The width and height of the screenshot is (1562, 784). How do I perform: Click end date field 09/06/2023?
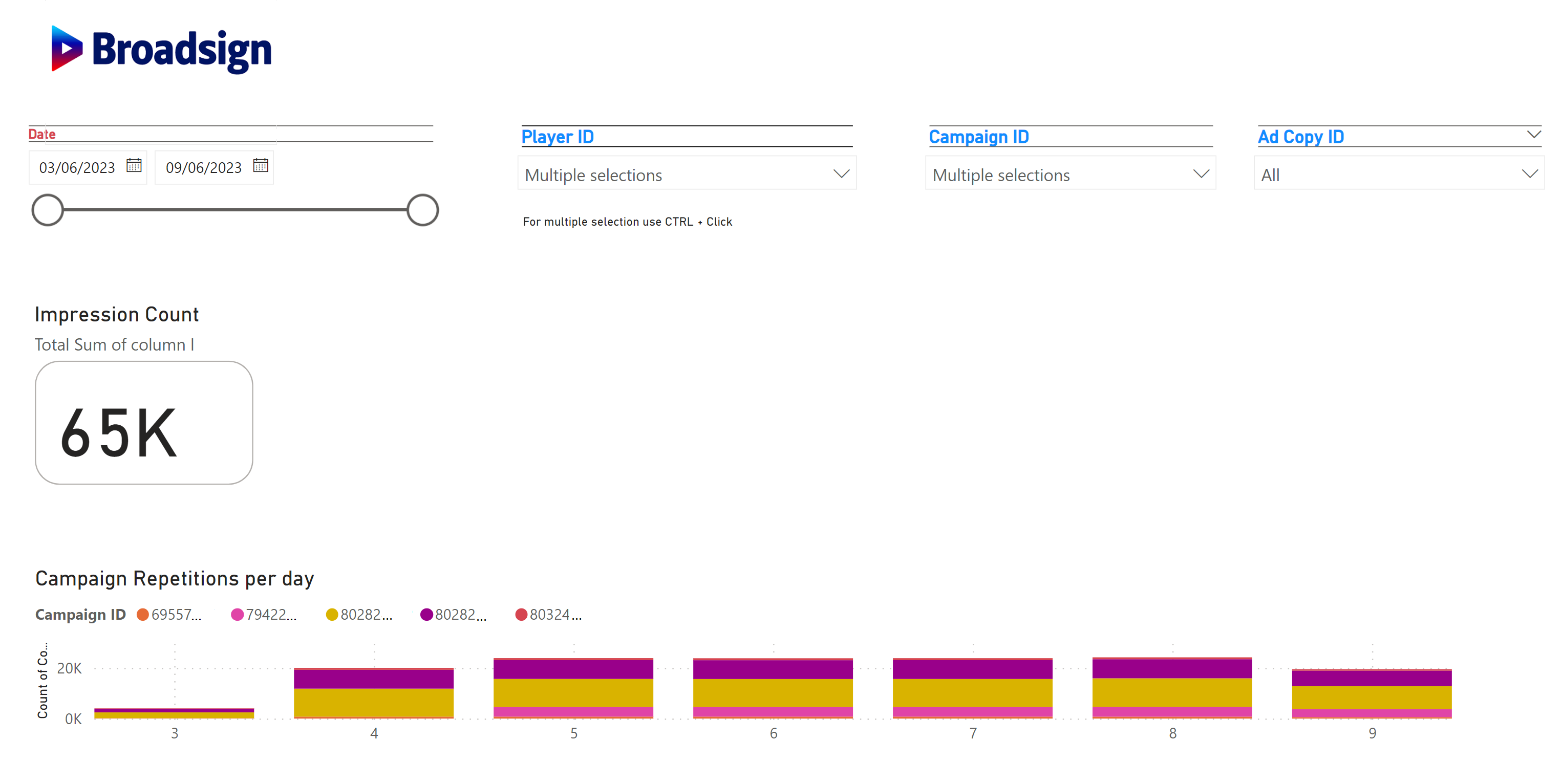(204, 167)
